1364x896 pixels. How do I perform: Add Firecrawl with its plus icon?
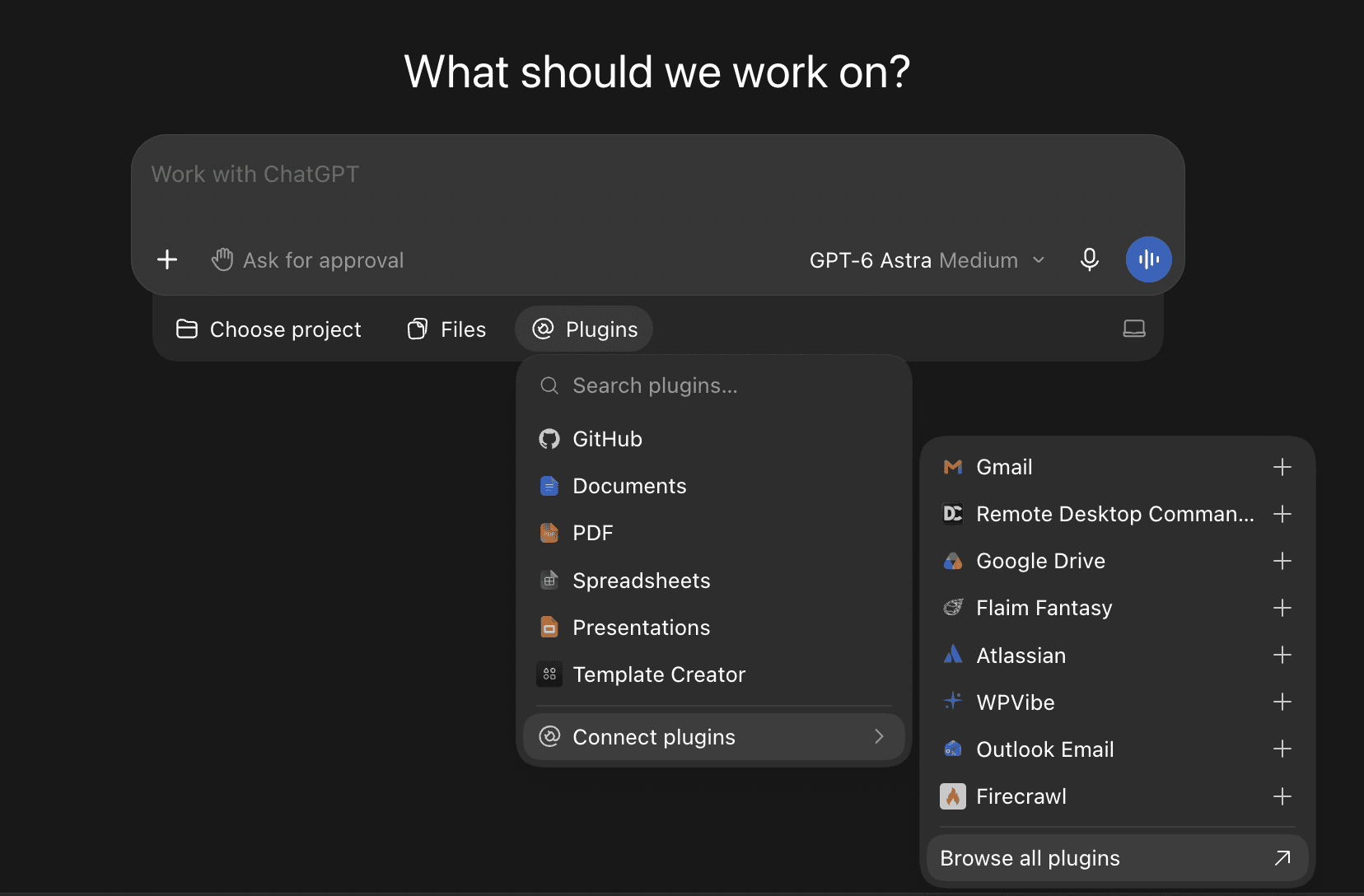1282,796
